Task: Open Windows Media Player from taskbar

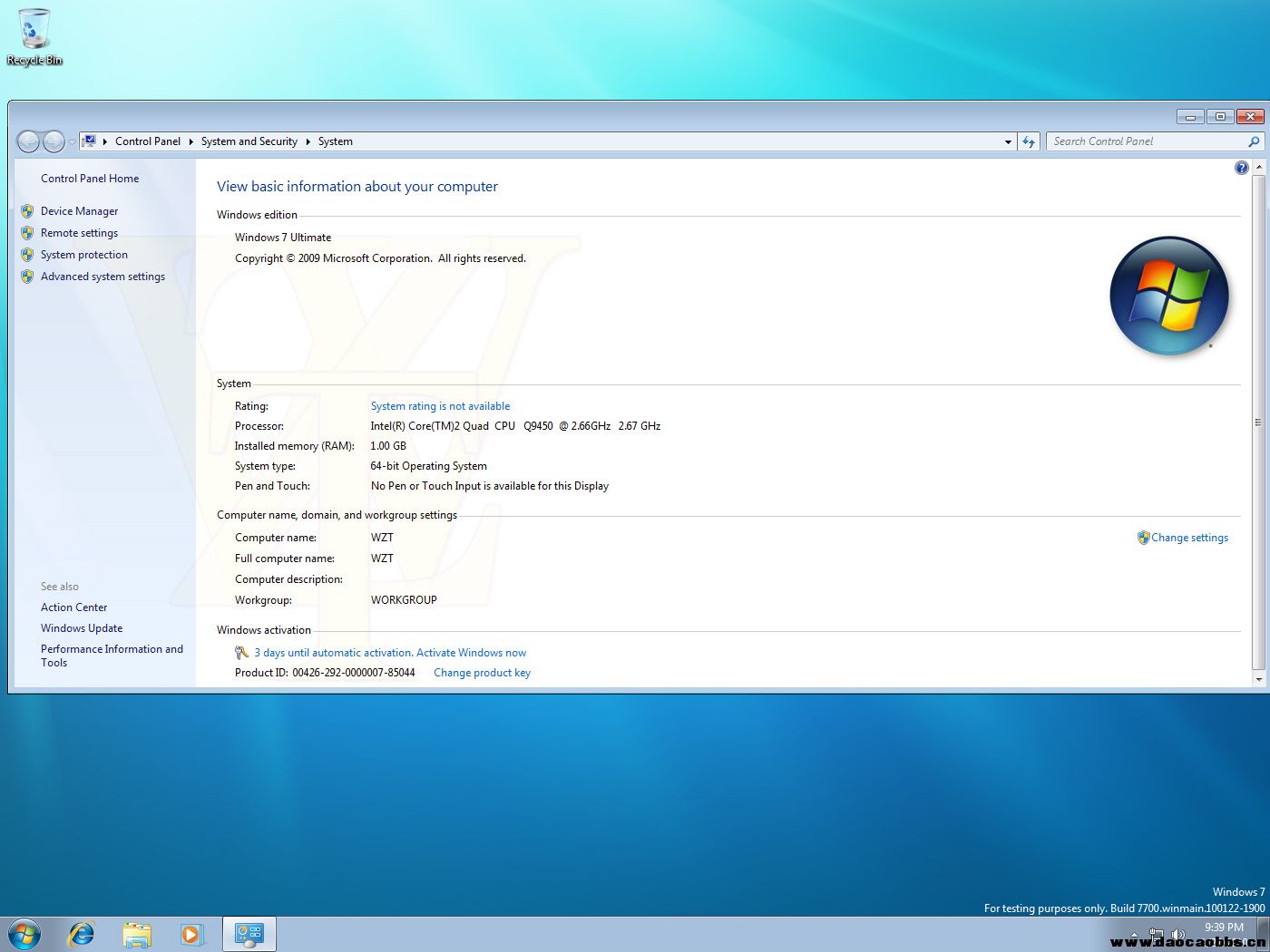Action: (192, 934)
